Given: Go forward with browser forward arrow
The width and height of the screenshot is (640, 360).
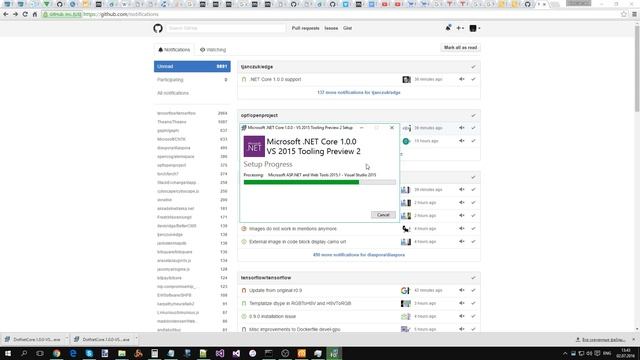Looking at the screenshot, I should (16, 14).
